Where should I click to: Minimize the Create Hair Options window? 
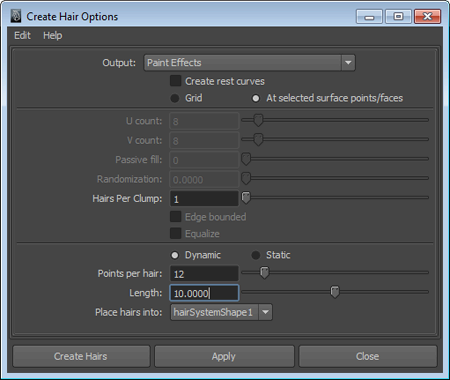coord(369,16)
